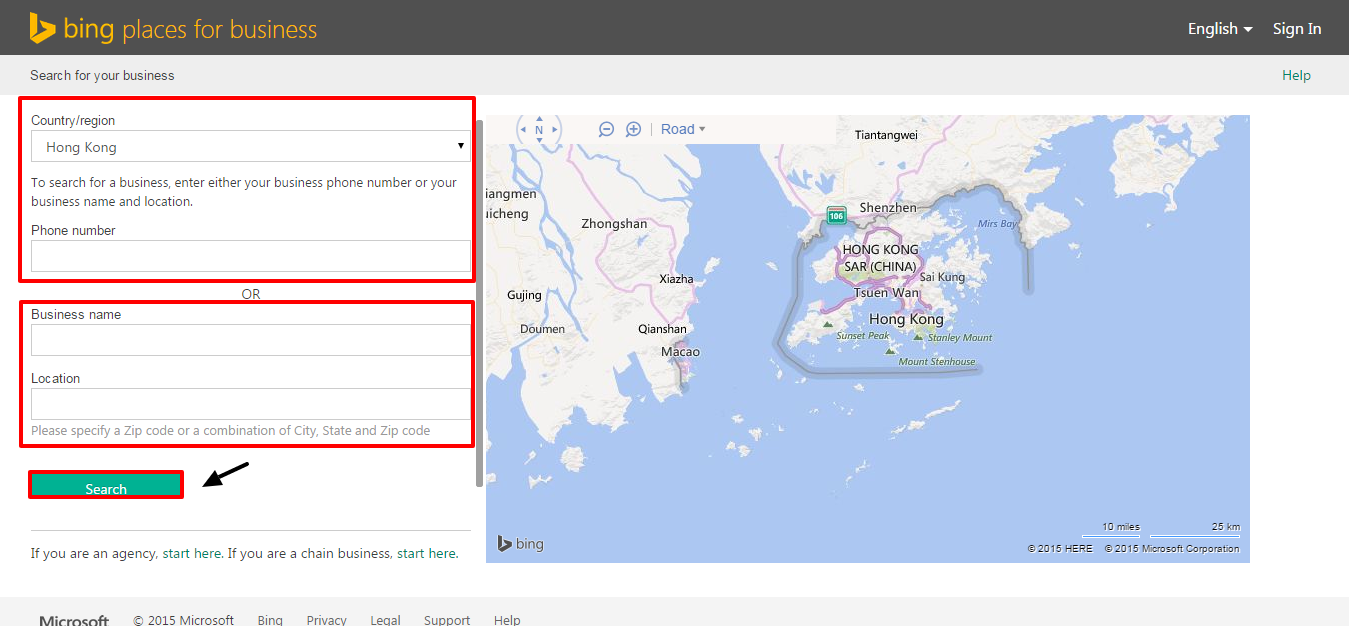Click the Shenzhen label on the map
The image size is (1349, 626).
point(888,208)
